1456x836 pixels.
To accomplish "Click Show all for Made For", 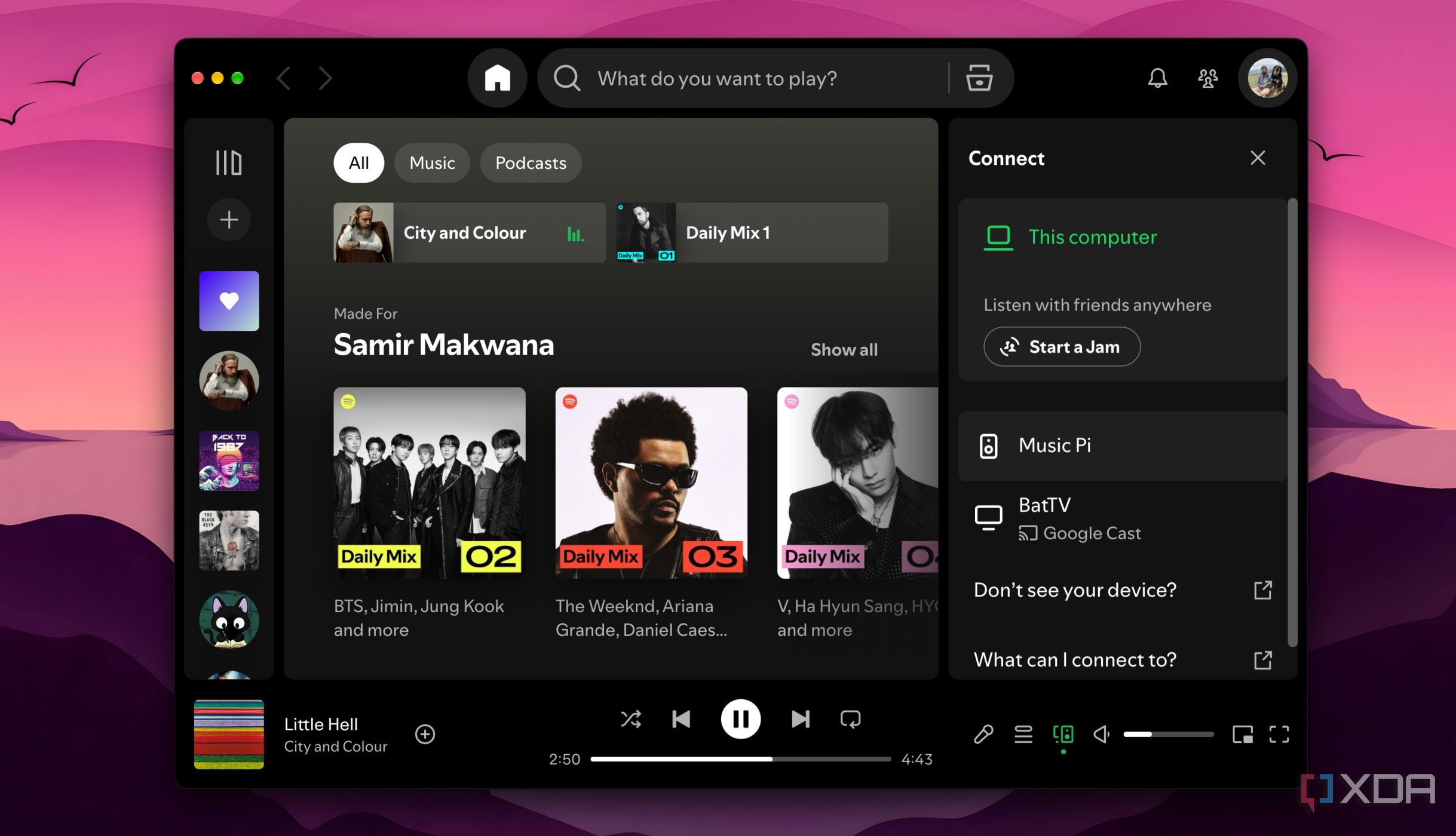I will pos(844,349).
